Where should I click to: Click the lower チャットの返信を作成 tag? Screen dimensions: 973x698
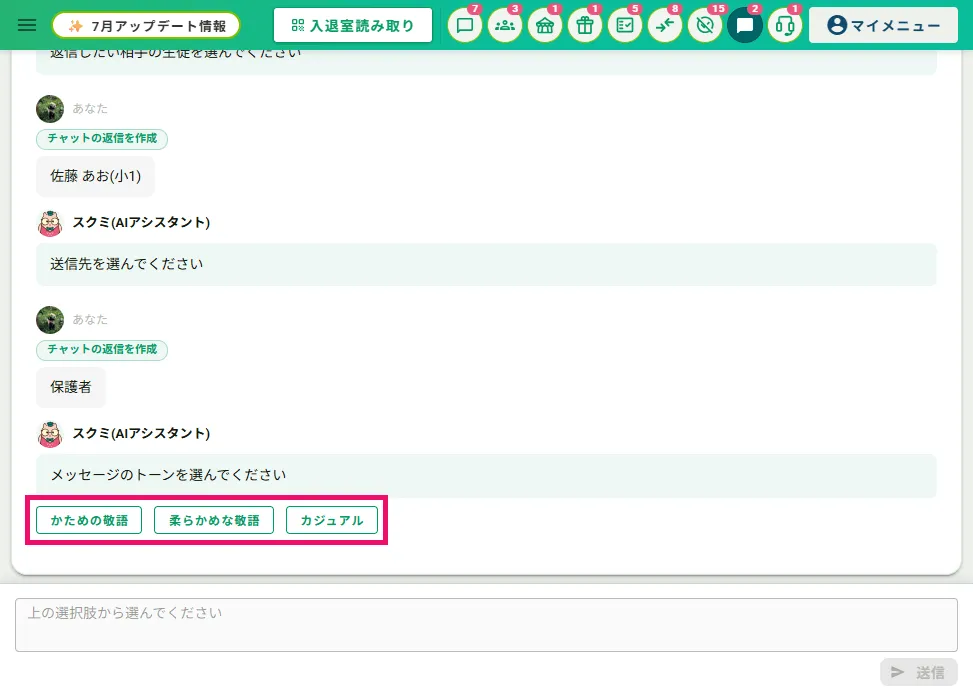click(x=102, y=349)
